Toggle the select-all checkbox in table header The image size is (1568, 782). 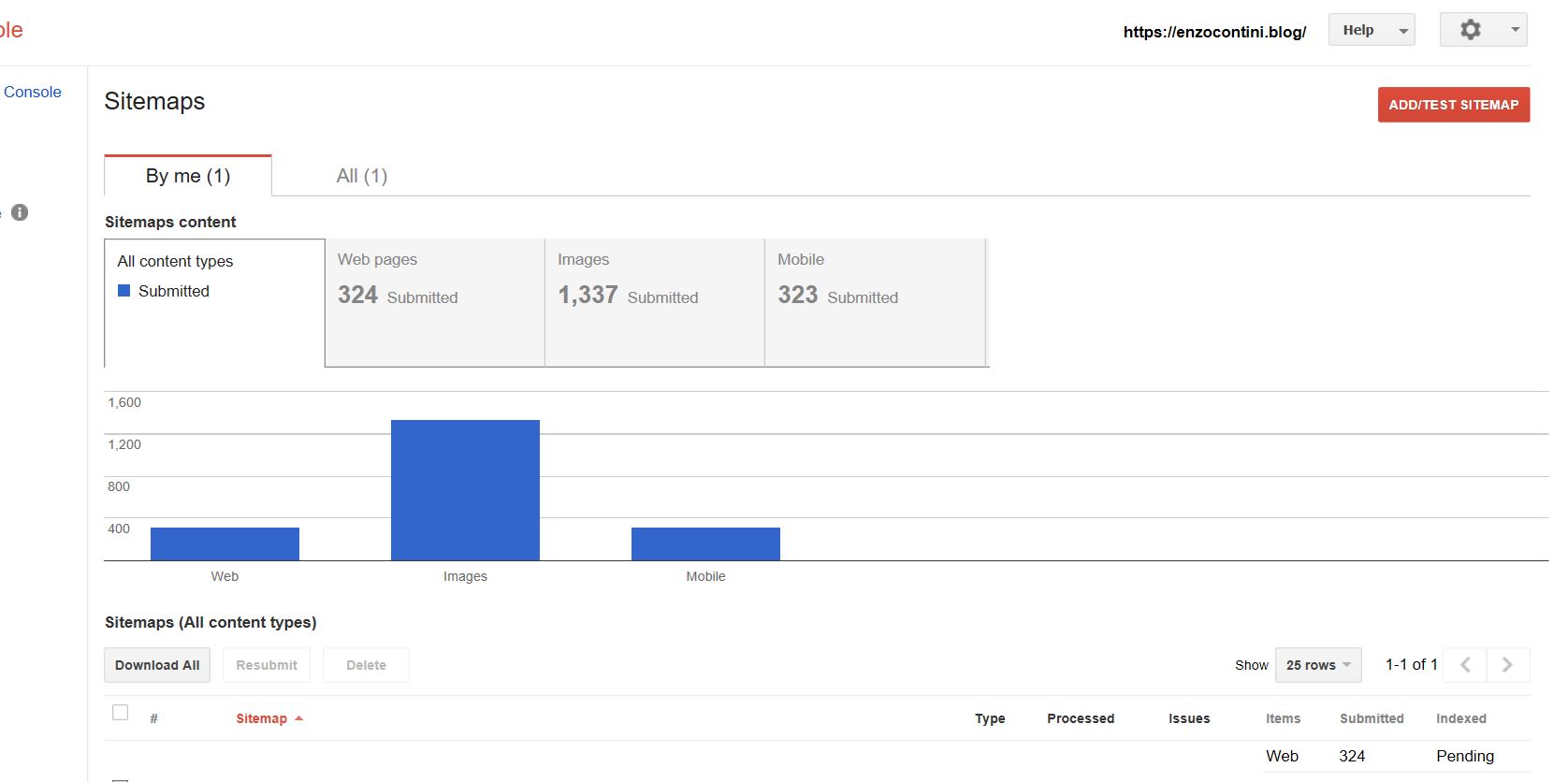tap(121, 713)
